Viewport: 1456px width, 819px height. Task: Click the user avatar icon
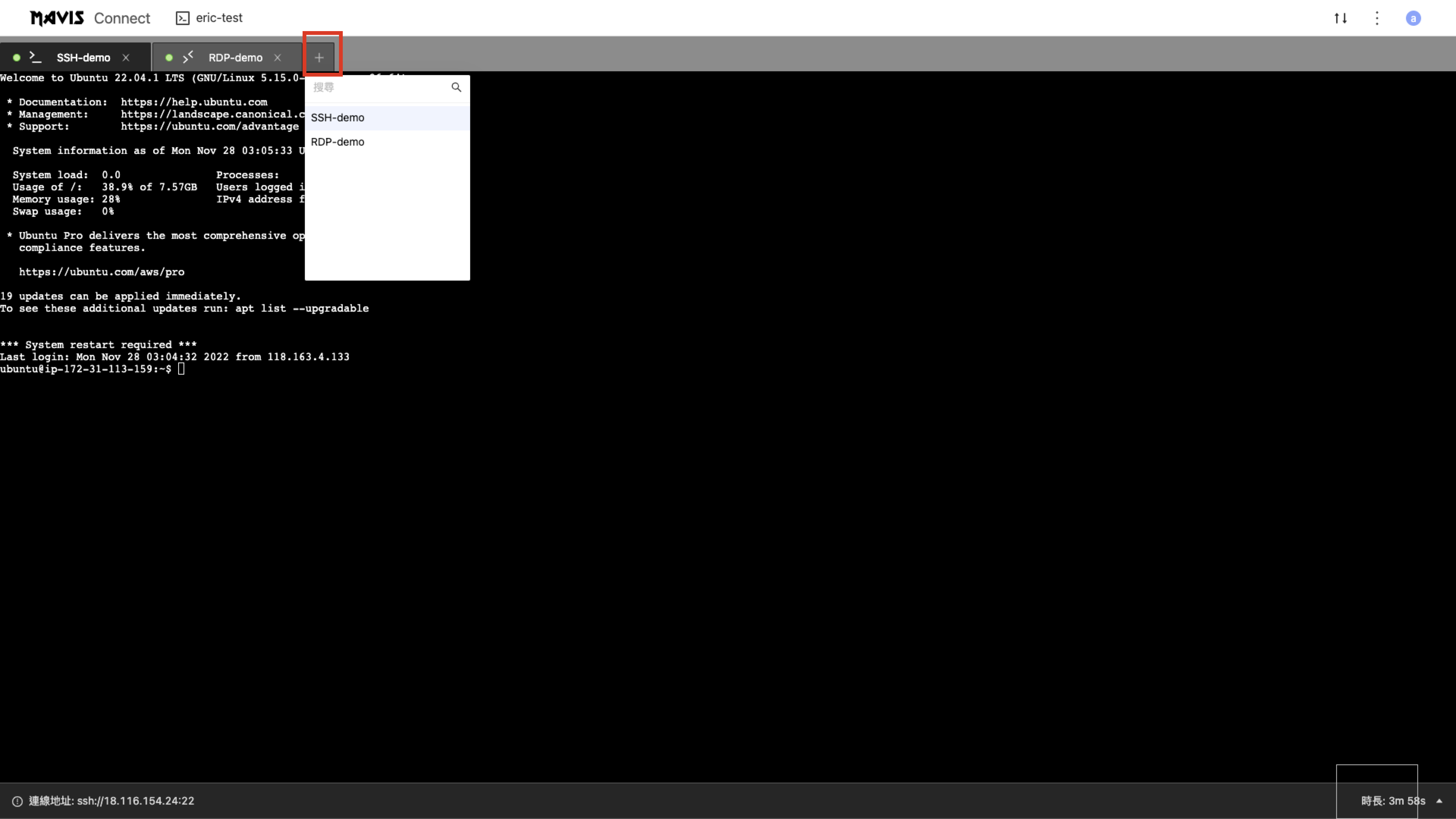(x=1413, y=18)
